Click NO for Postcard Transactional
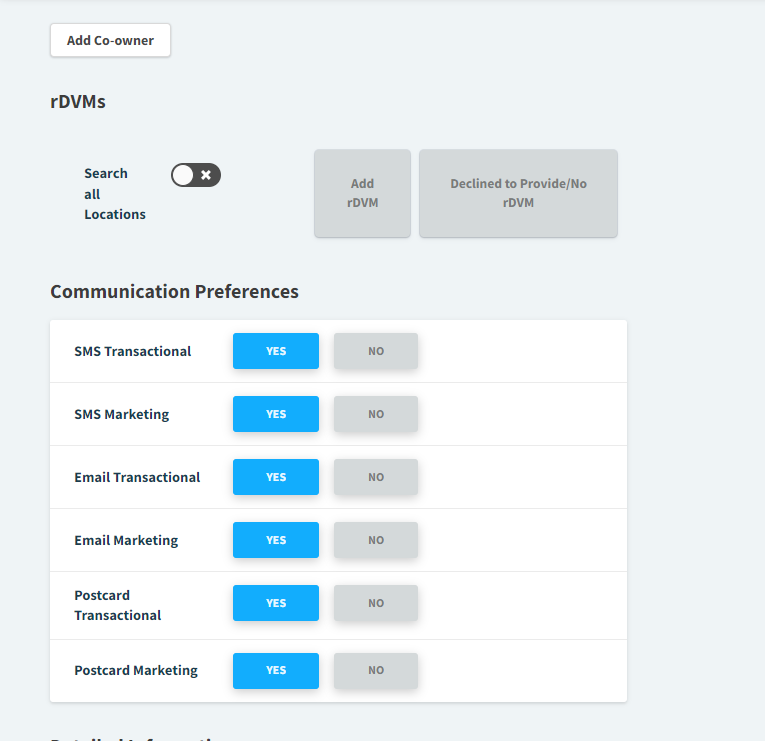This screenshot has height=741, width=765. pyautogui.click(x=376, y=603)
